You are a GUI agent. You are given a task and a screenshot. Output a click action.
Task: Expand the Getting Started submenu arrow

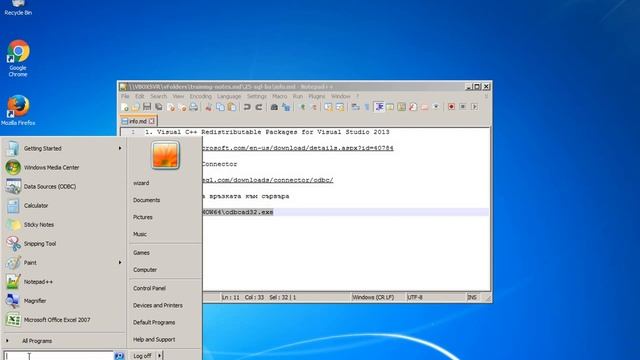(x=120, y=149)
